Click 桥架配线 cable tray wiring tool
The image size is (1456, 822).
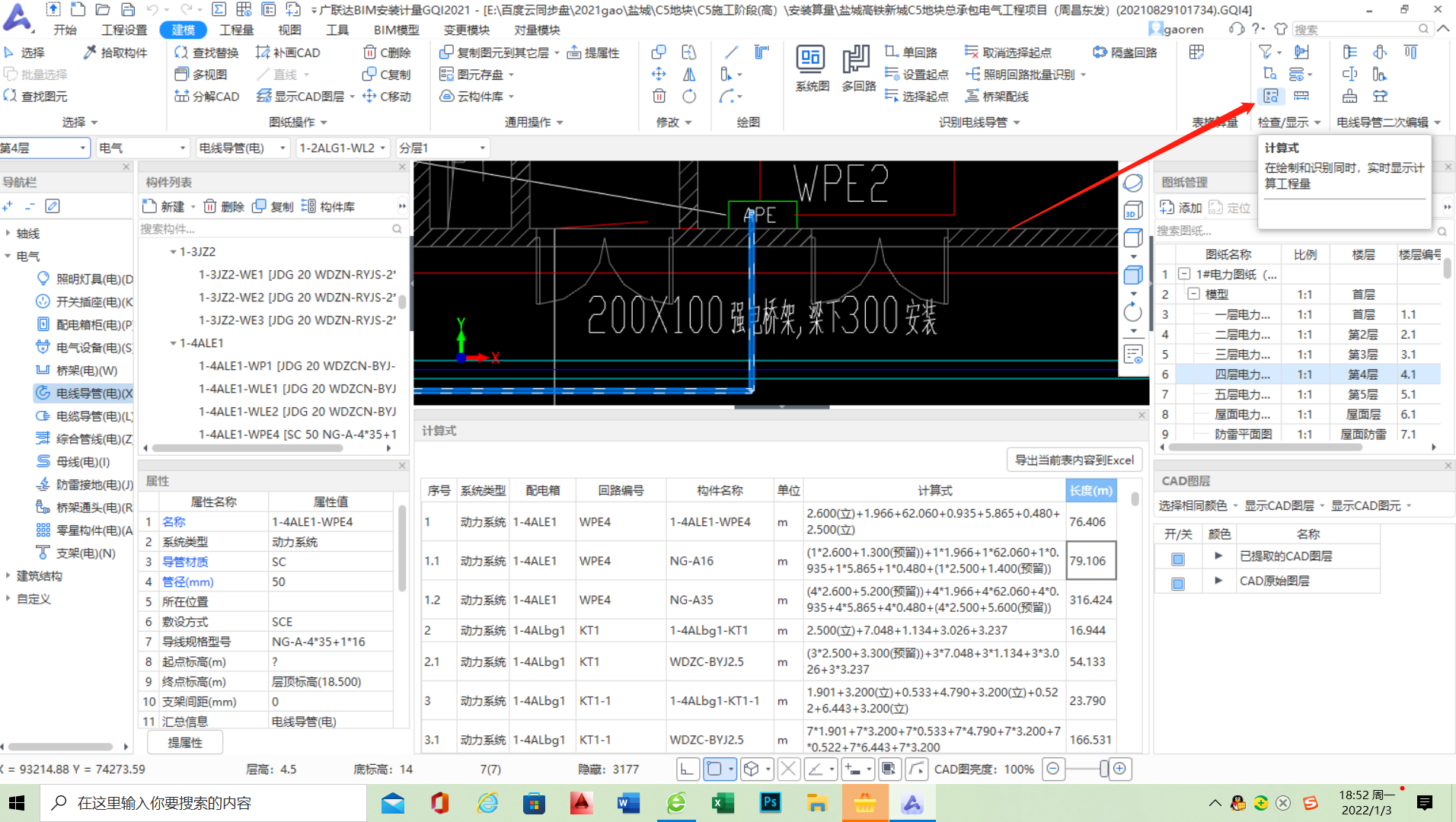tap(997, 97)
